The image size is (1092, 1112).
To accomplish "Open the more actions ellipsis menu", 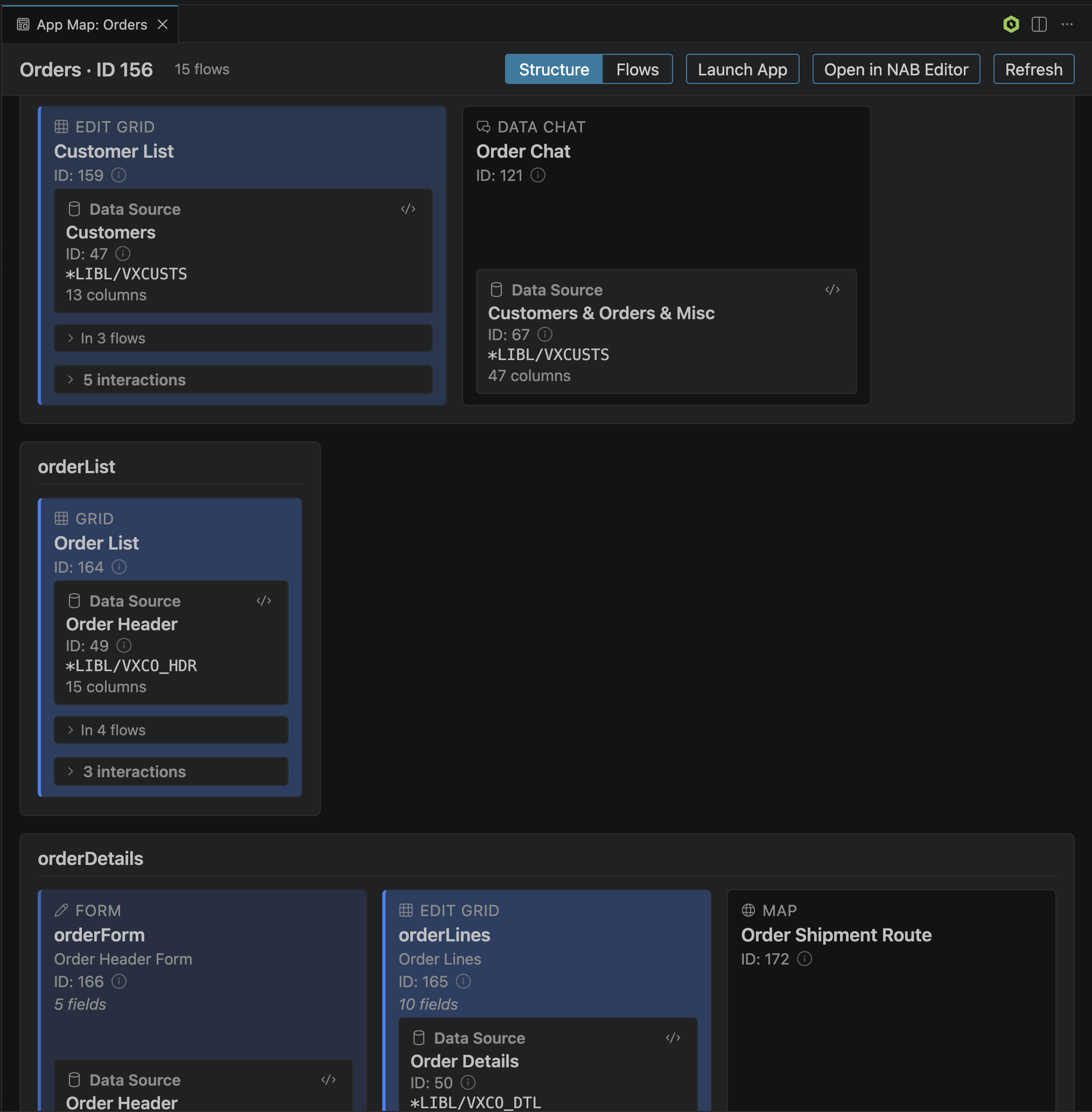I will pos(1066,24).
